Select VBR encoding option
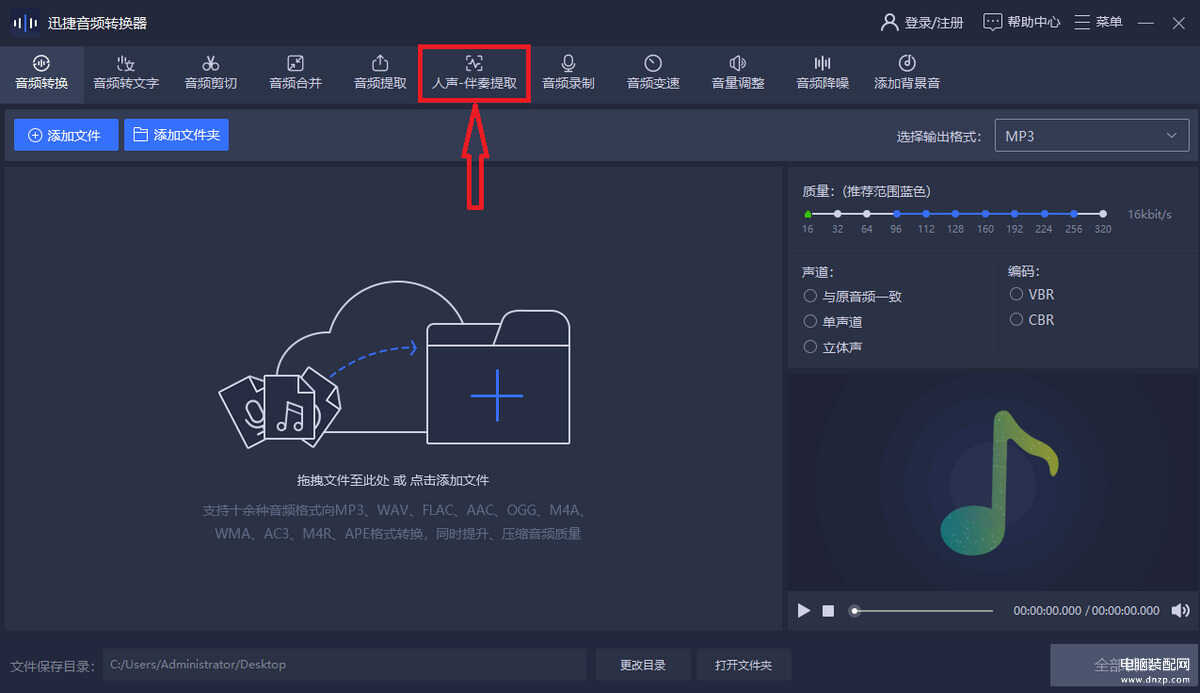 [x=1032, y=294]
